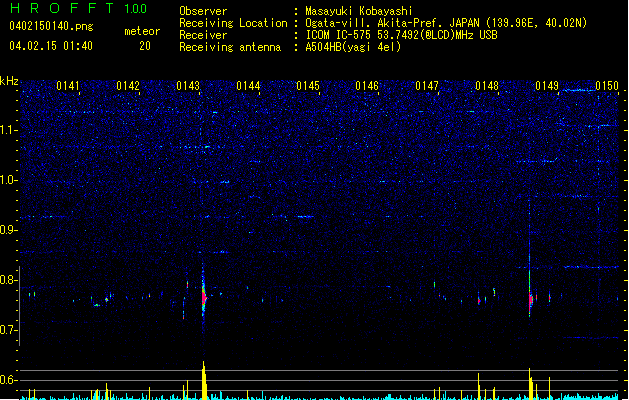The height and width of the screenshot is (400, 629).
Task: Click the 0.9 kHz axis label
Action: 9,230
